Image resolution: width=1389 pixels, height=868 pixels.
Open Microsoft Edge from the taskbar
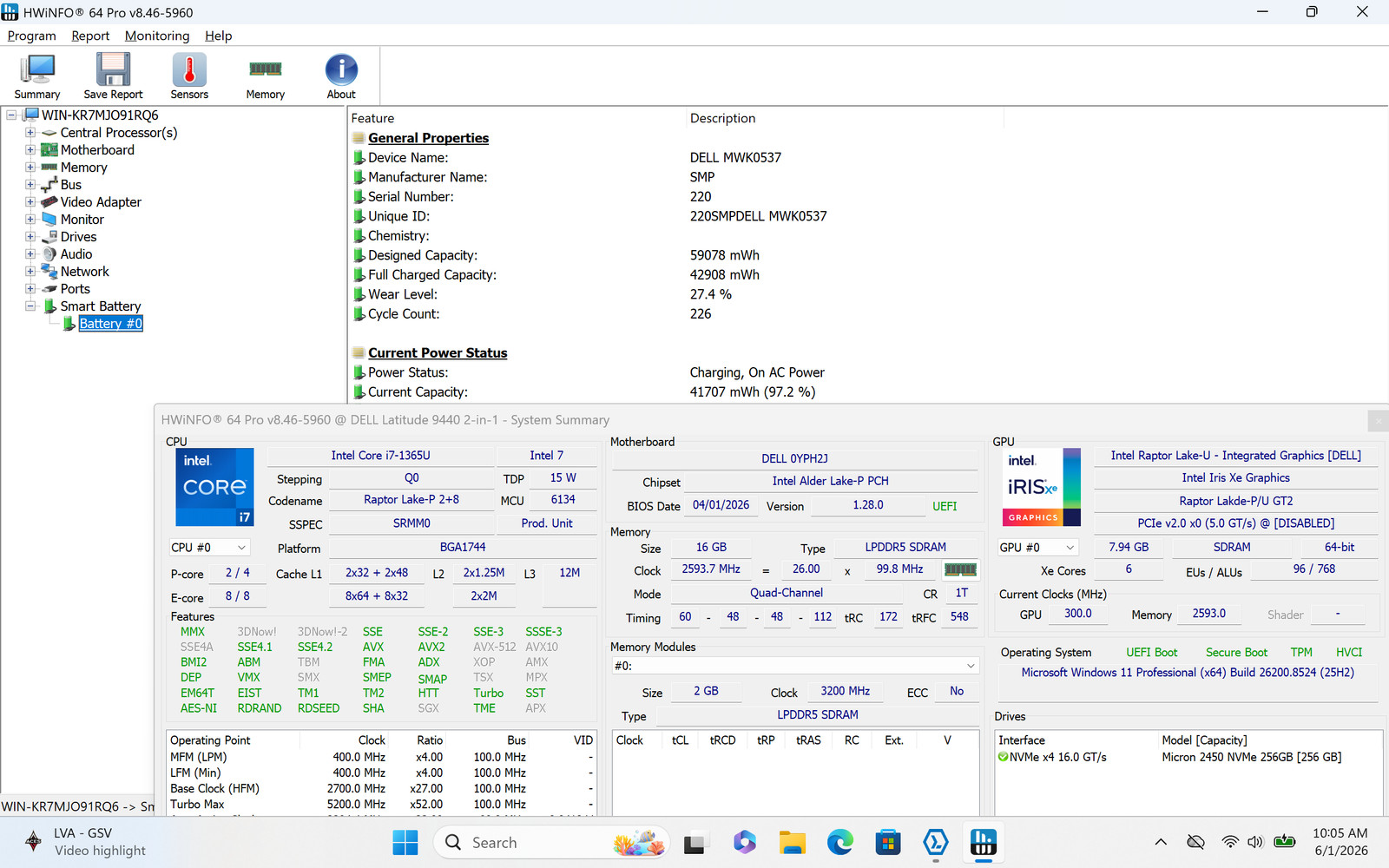point(839,842)
